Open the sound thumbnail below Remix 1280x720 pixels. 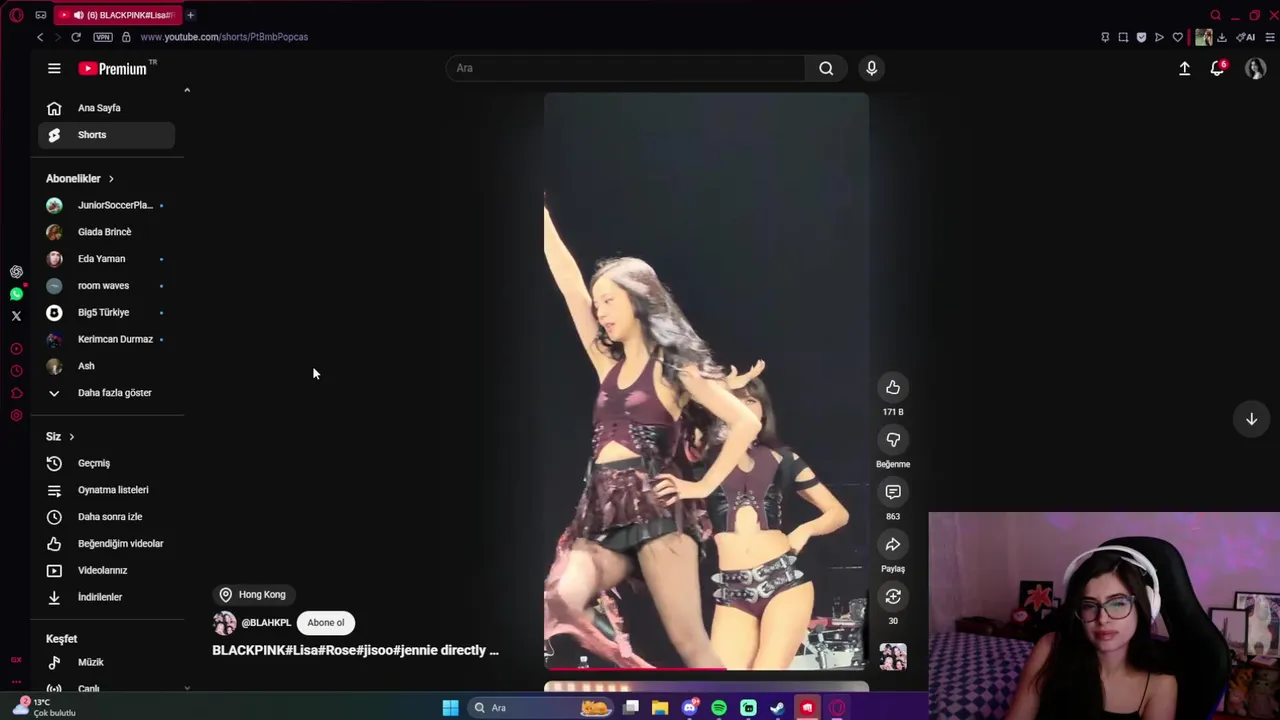893,656
